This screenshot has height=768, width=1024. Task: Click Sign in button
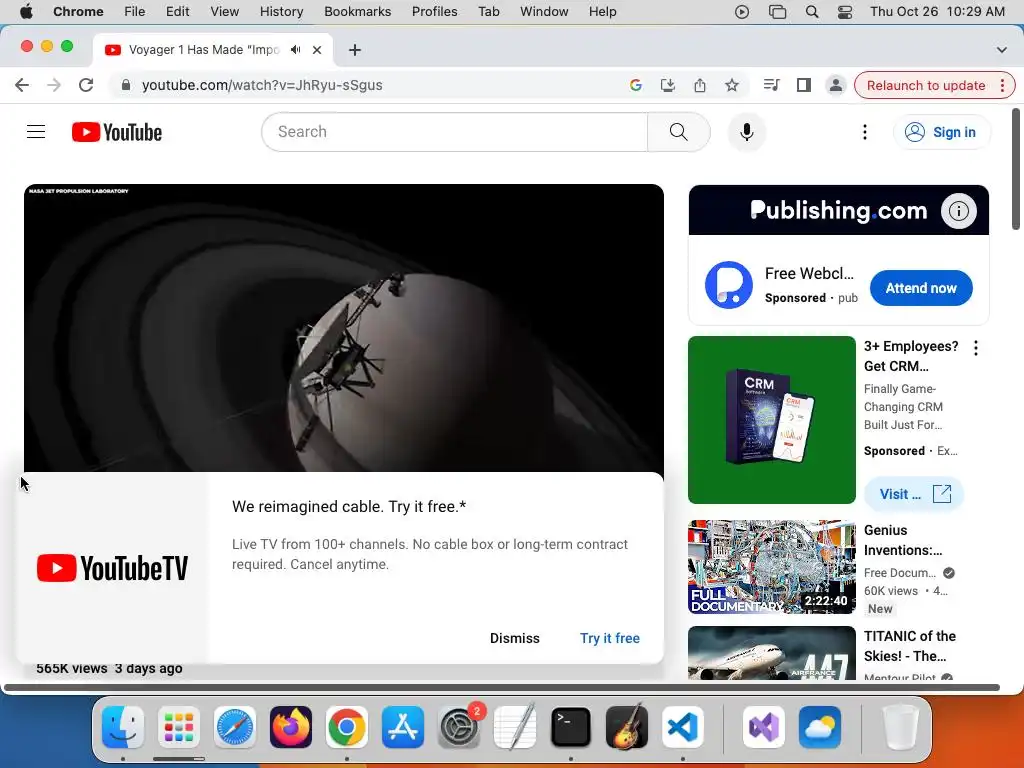940,132
